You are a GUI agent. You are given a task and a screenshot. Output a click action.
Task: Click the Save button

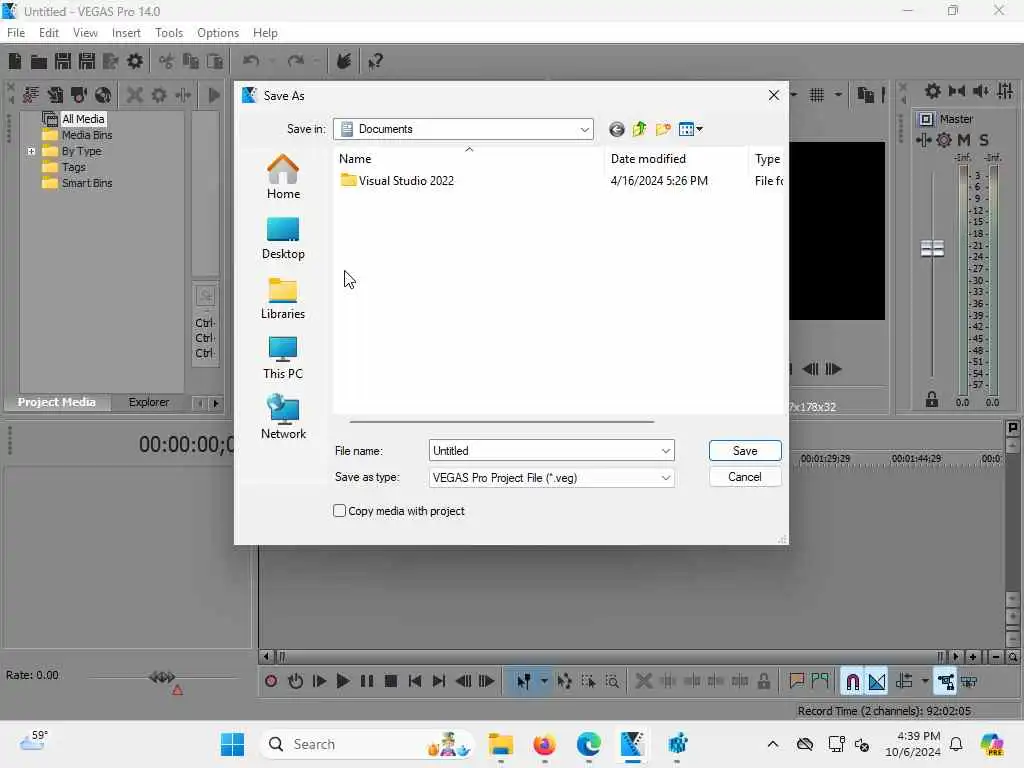(744, 451)
